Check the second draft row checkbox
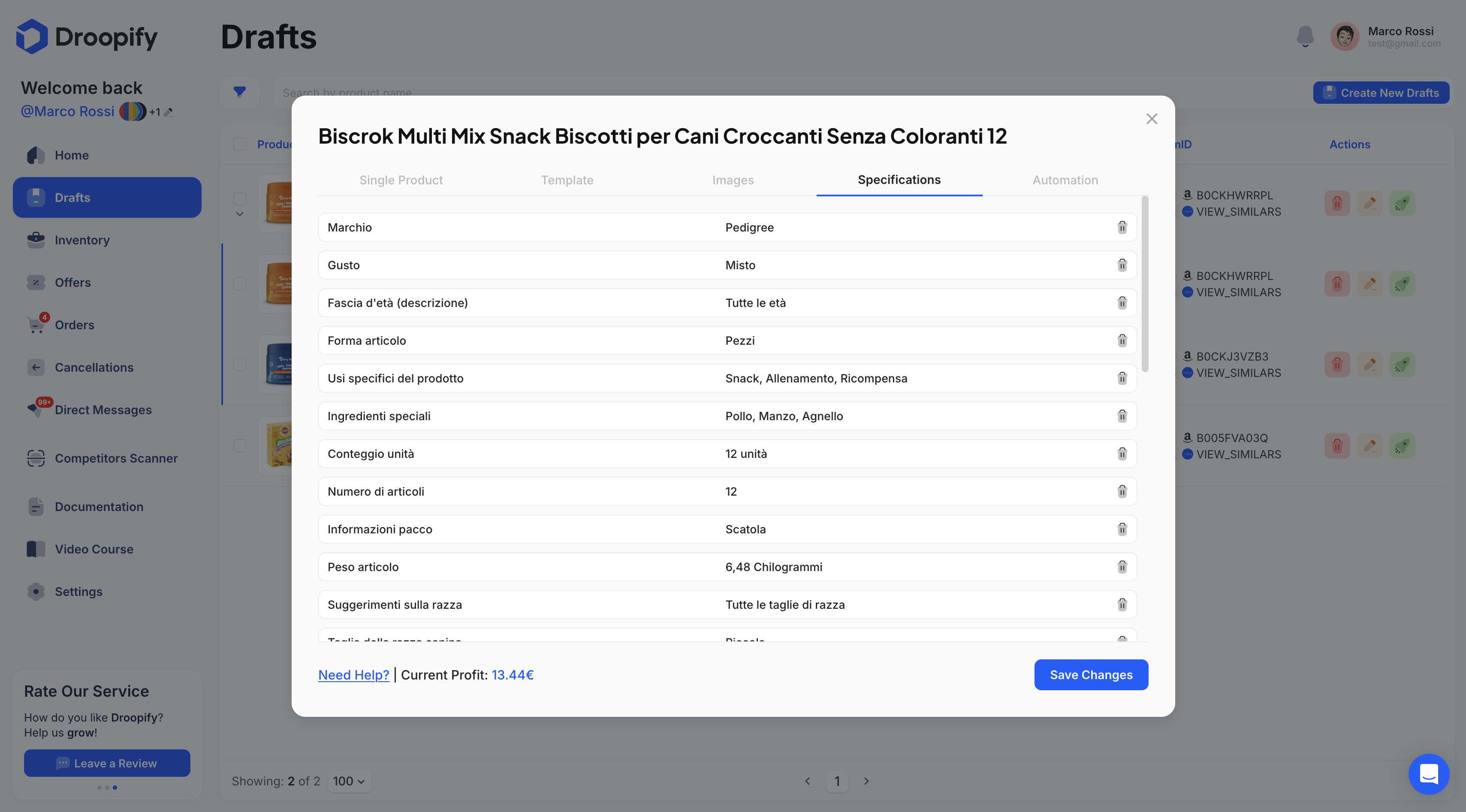The width and height of the screenshot is (1466, 812). 240,283
